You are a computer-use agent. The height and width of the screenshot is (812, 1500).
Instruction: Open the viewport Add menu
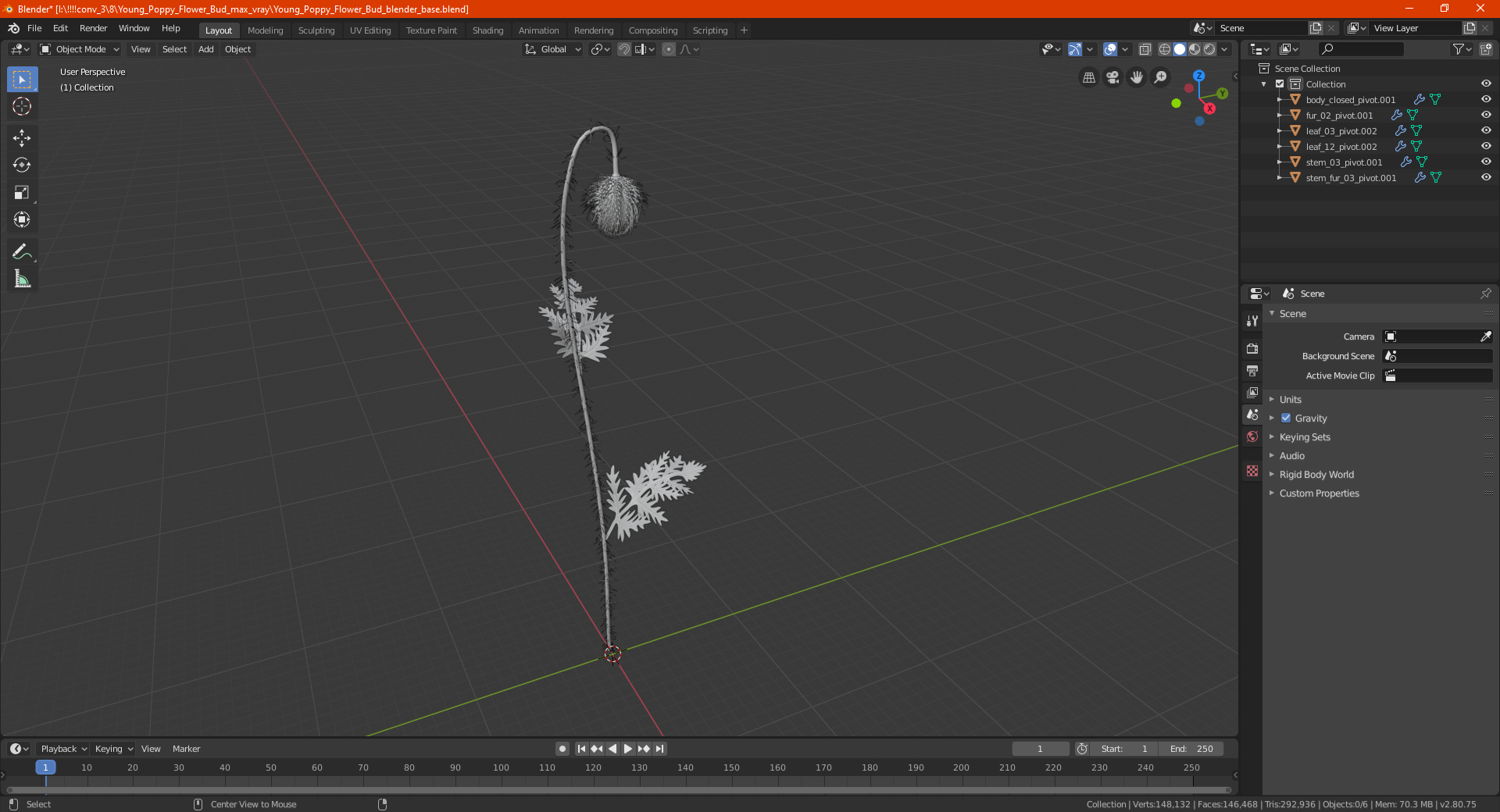[x=205, y=49]
